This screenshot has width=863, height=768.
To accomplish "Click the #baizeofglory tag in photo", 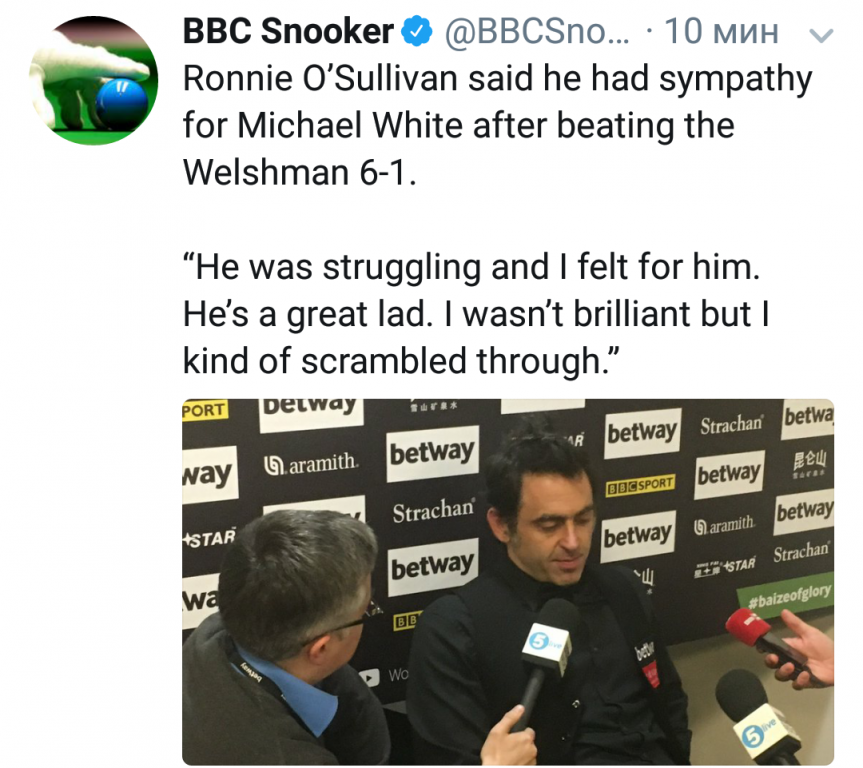I will coord(789,597).
